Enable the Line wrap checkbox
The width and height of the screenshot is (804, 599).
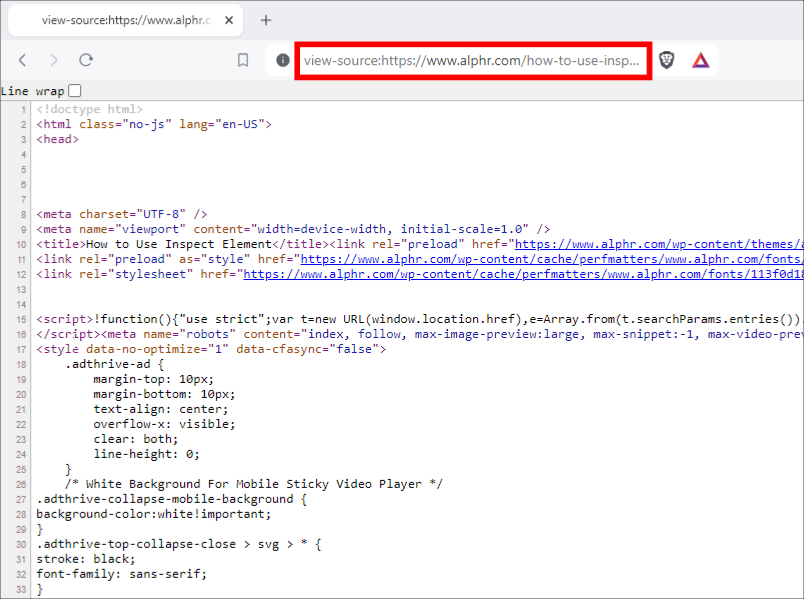coord(75,91)
